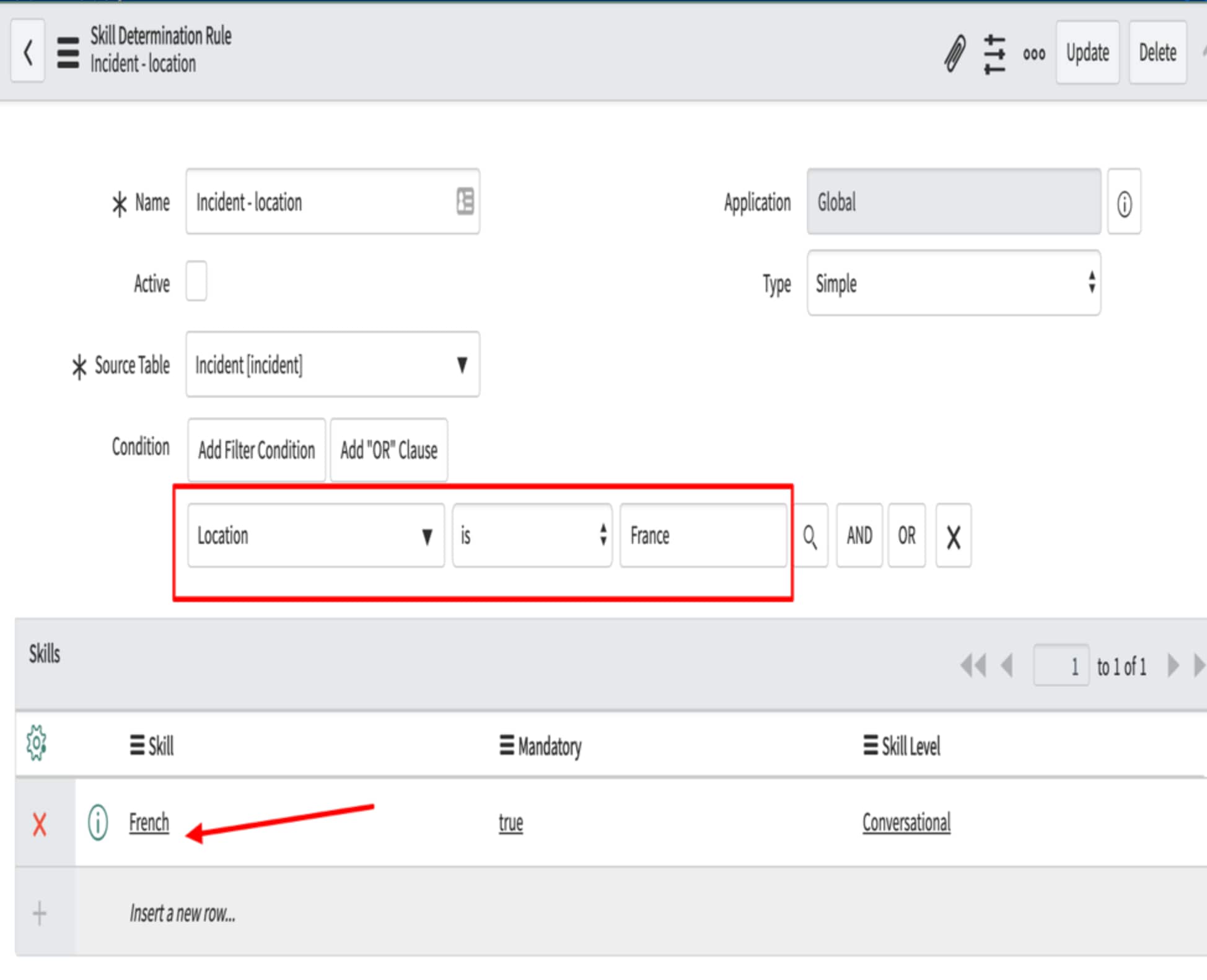Go to next page of Skills list

(1173, 665)
